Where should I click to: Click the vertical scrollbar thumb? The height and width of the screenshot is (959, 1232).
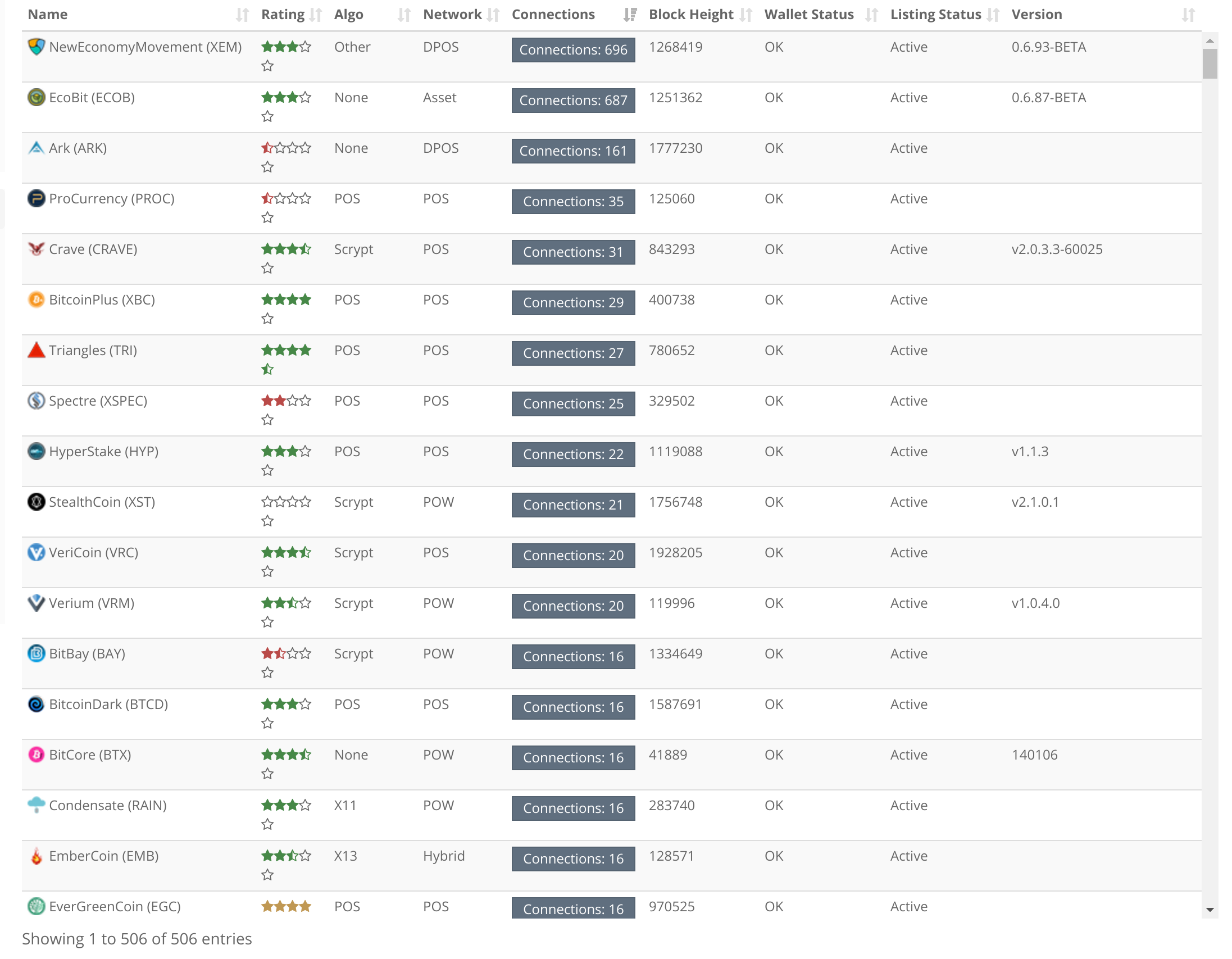tap(1210, 63)
